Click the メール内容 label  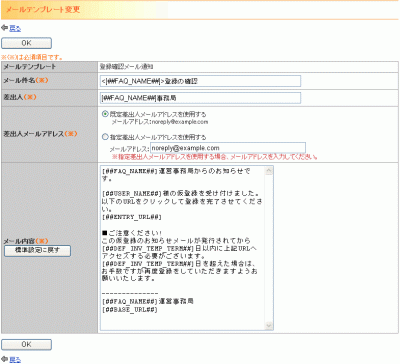[x=26, y=241]
